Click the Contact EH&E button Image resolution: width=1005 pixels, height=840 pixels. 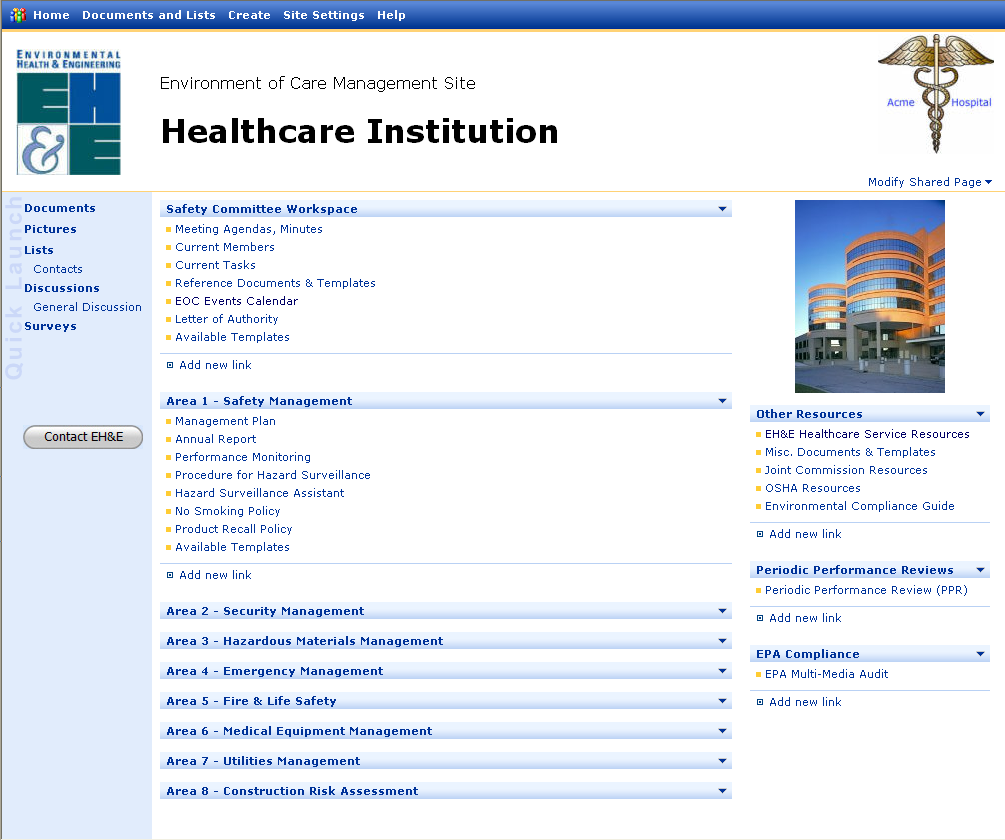point(83,437)
